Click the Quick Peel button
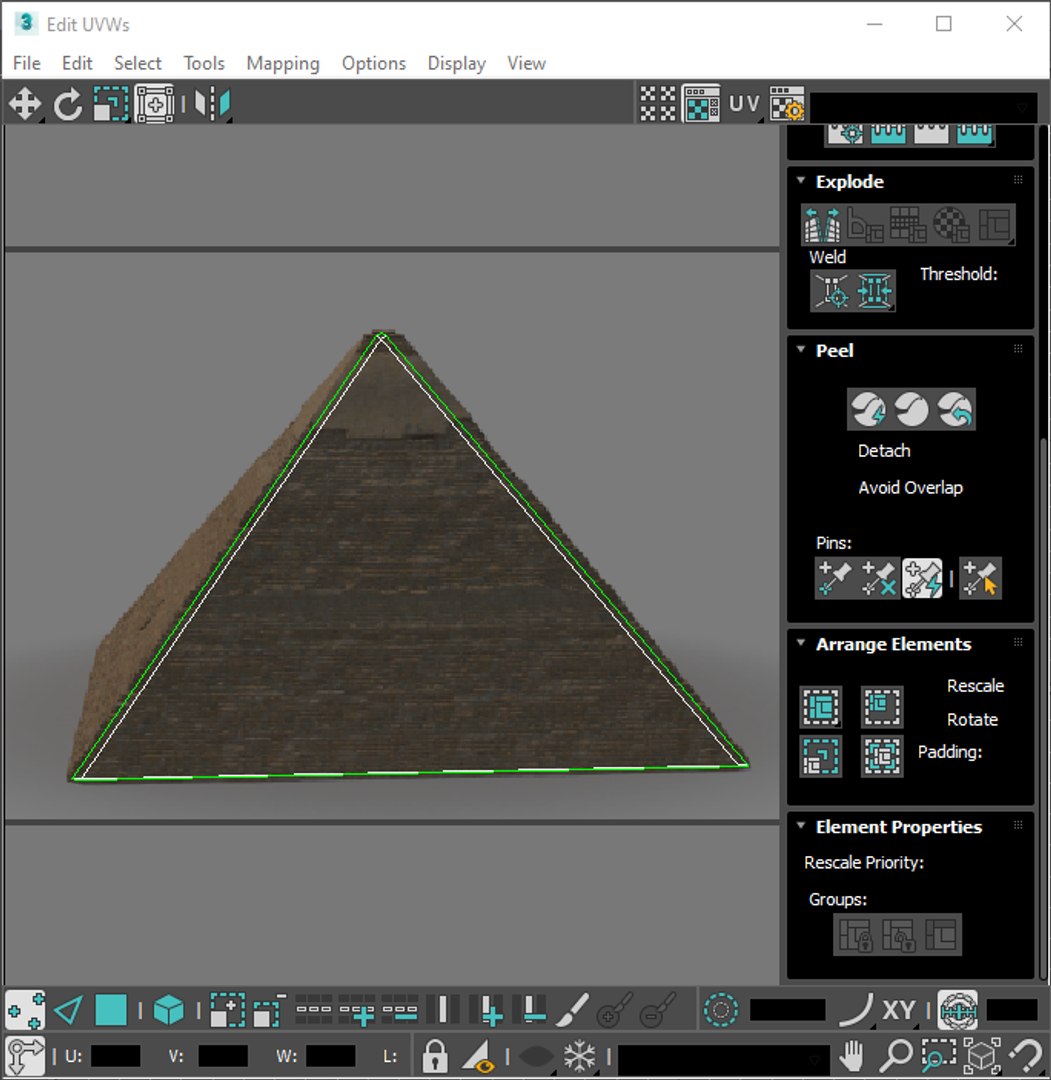Viewport: 1051px width, 1080px height. 868,409
